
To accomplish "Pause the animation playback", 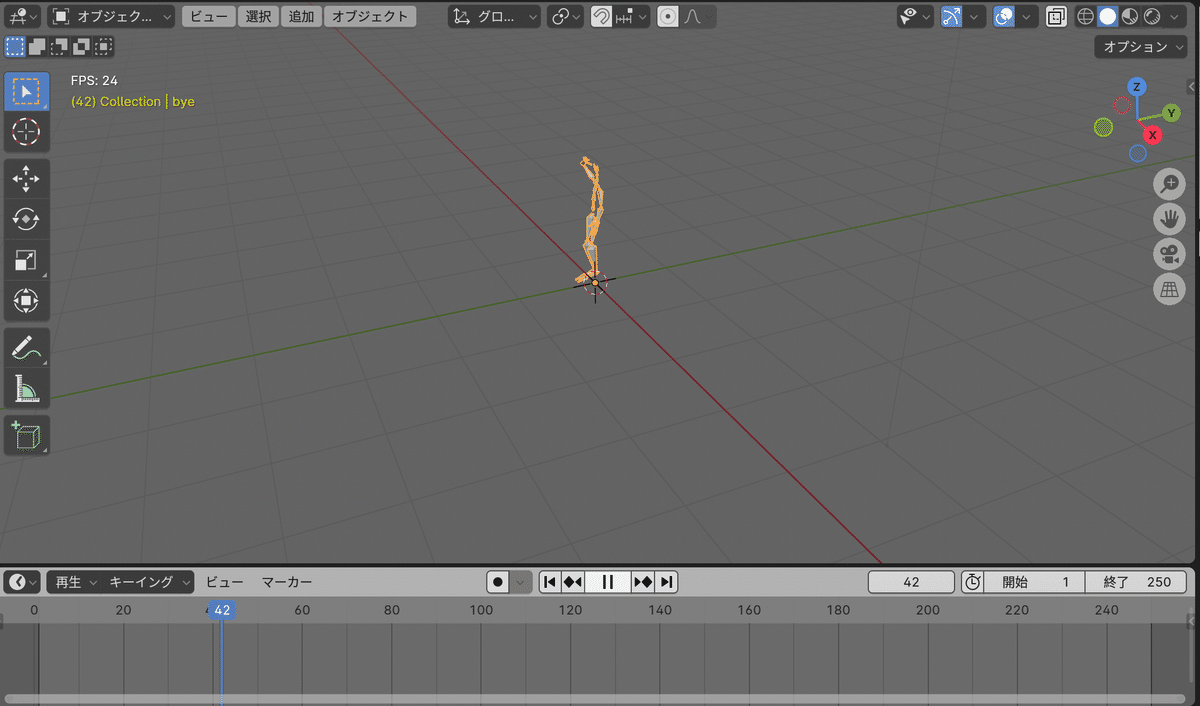I will (607, 582).
